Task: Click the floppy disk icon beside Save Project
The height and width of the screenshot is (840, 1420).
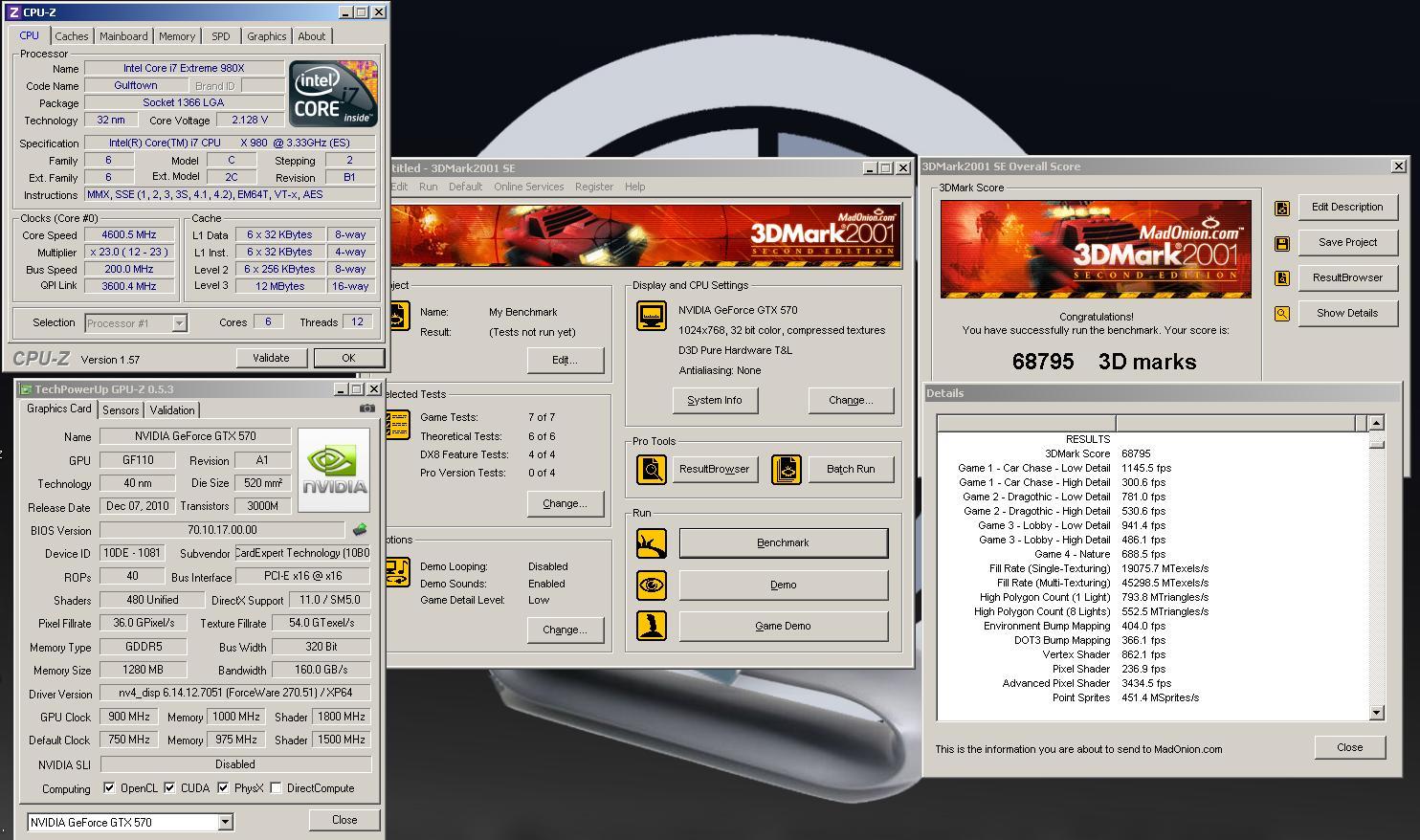Action: click(x=1282, y=243)
